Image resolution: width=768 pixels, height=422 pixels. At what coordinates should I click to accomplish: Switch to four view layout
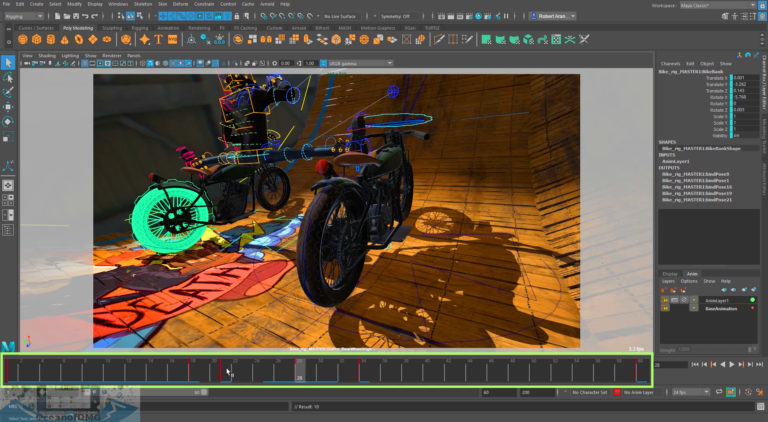[x=8, y=200]
